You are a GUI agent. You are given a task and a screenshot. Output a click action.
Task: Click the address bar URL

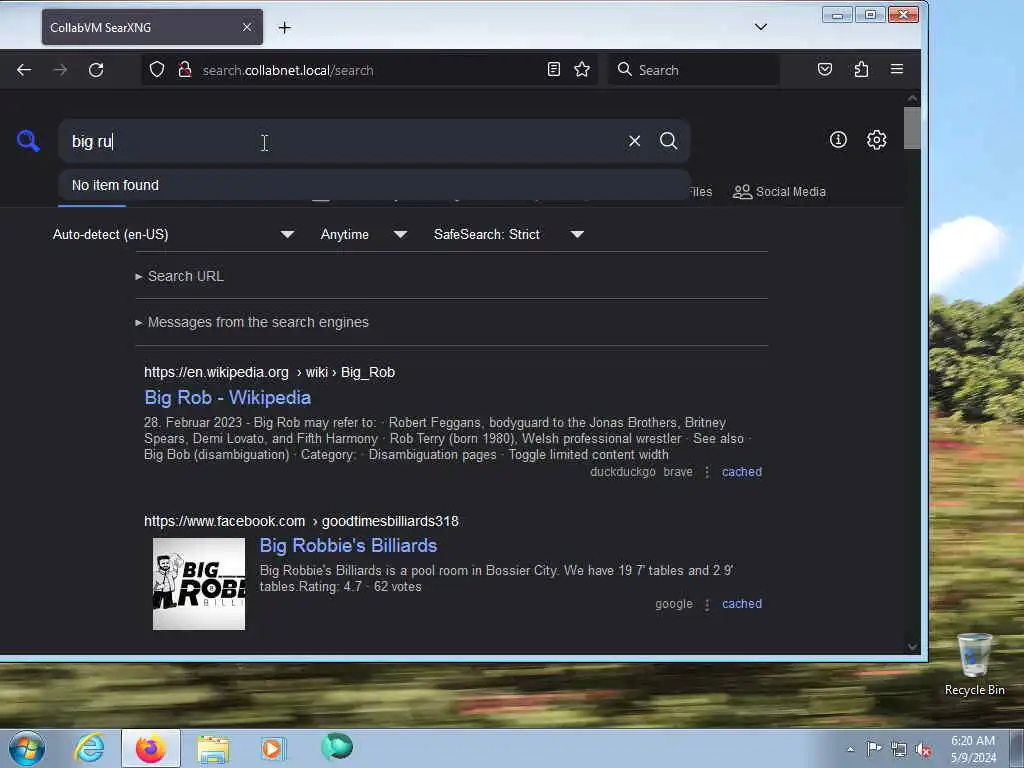click(288, 70)
